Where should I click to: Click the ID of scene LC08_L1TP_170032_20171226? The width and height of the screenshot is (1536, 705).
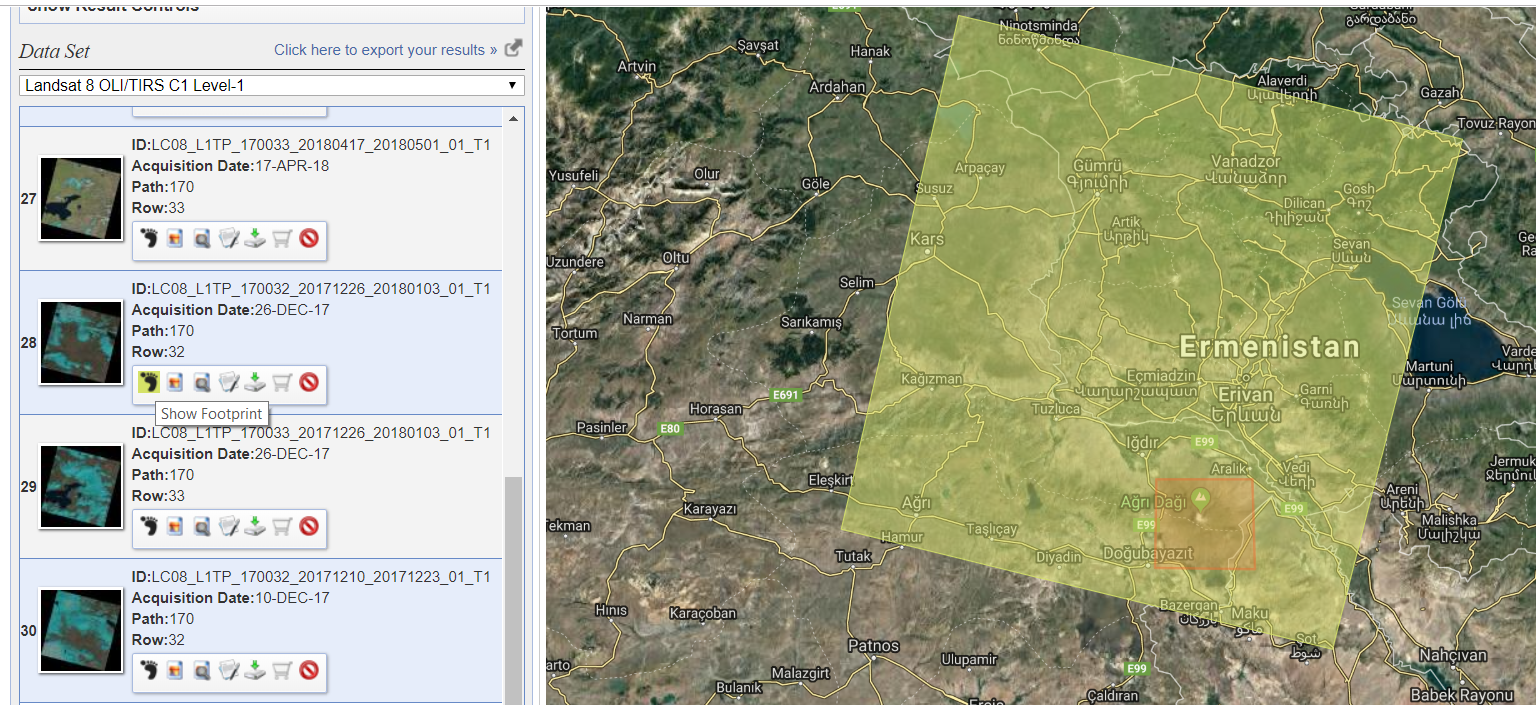[x=311, y=288]
